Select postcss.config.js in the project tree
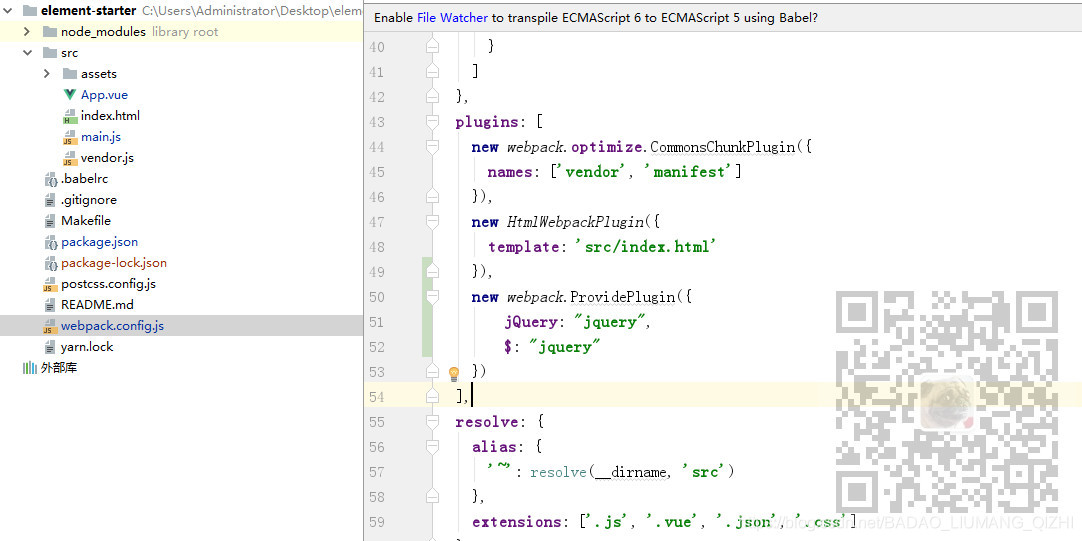Viewport: 1082px width, 541px height. [108, 284]
